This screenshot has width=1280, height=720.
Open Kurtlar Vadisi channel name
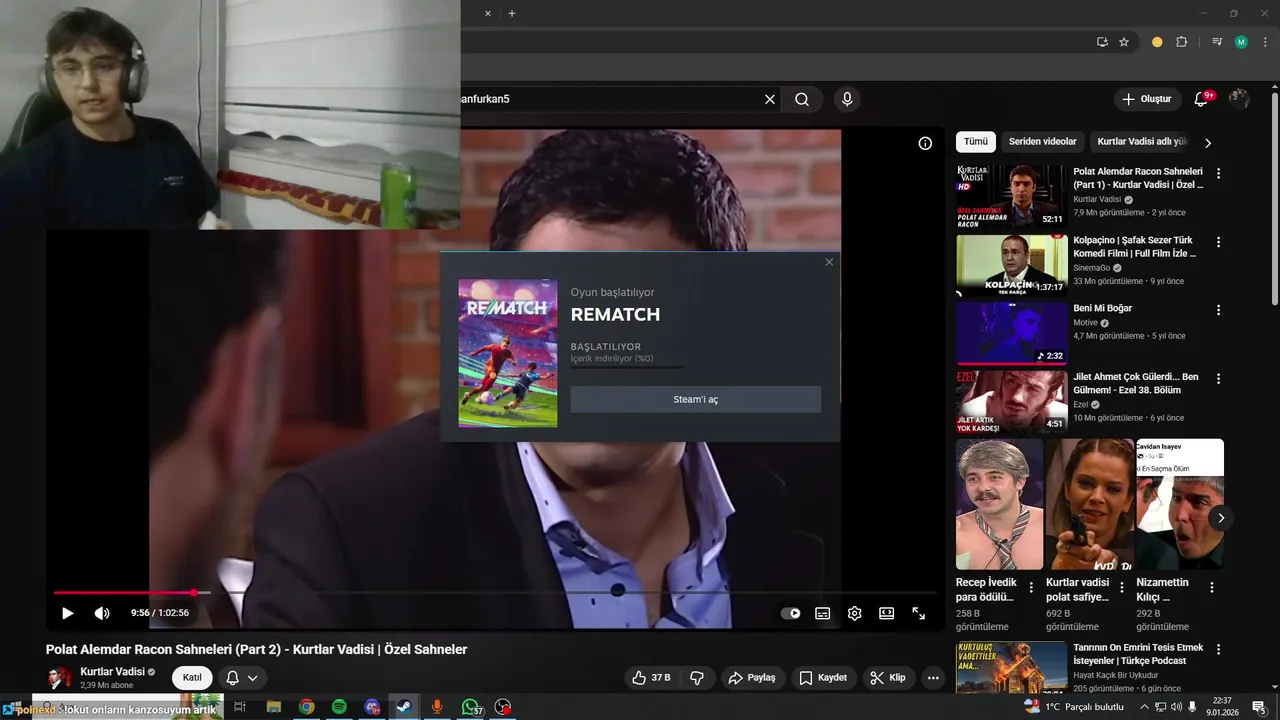coord(112,672)
